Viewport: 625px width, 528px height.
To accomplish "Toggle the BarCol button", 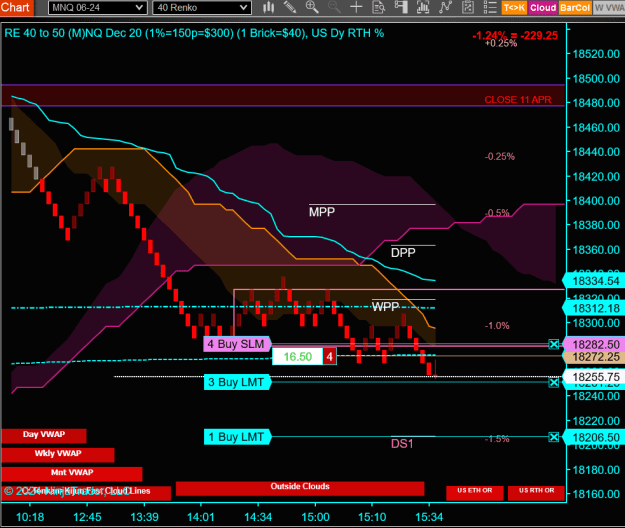I will pyautogui.click(x=575, y=8).
